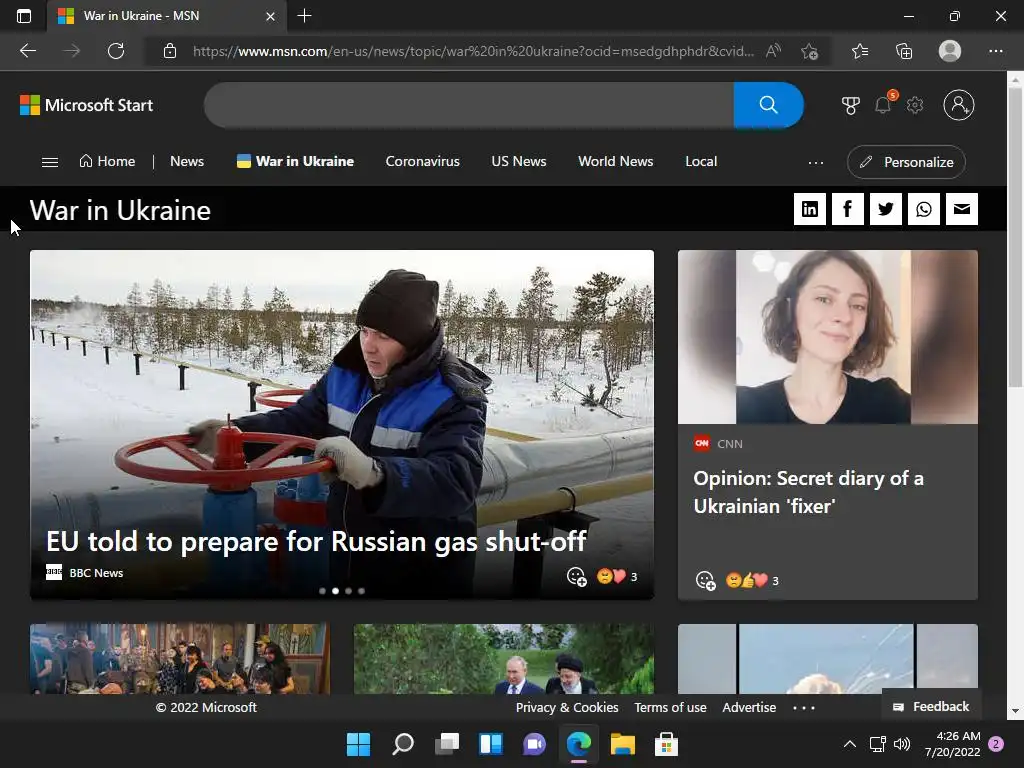The image size is (1024, 768).
Task: Select first carousel slide dot
Action: pyautogui.click(x=322, y=591)
